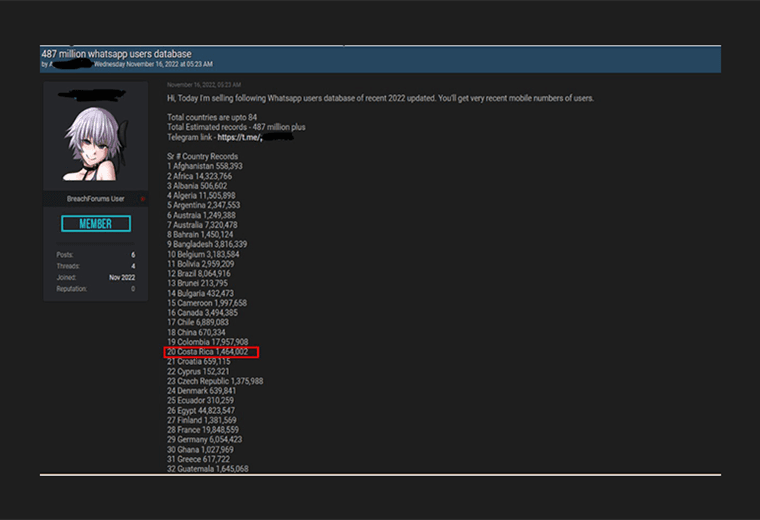The height and width of the screenshot is (520, 760).
Task: Click the red status icon beside BreachForums User
Action: tap(143, 199)
